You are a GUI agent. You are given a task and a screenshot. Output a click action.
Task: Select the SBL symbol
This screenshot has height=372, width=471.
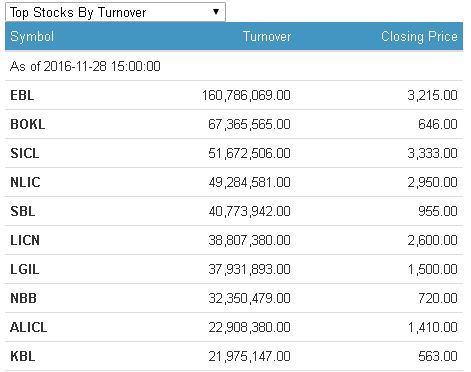23,211
